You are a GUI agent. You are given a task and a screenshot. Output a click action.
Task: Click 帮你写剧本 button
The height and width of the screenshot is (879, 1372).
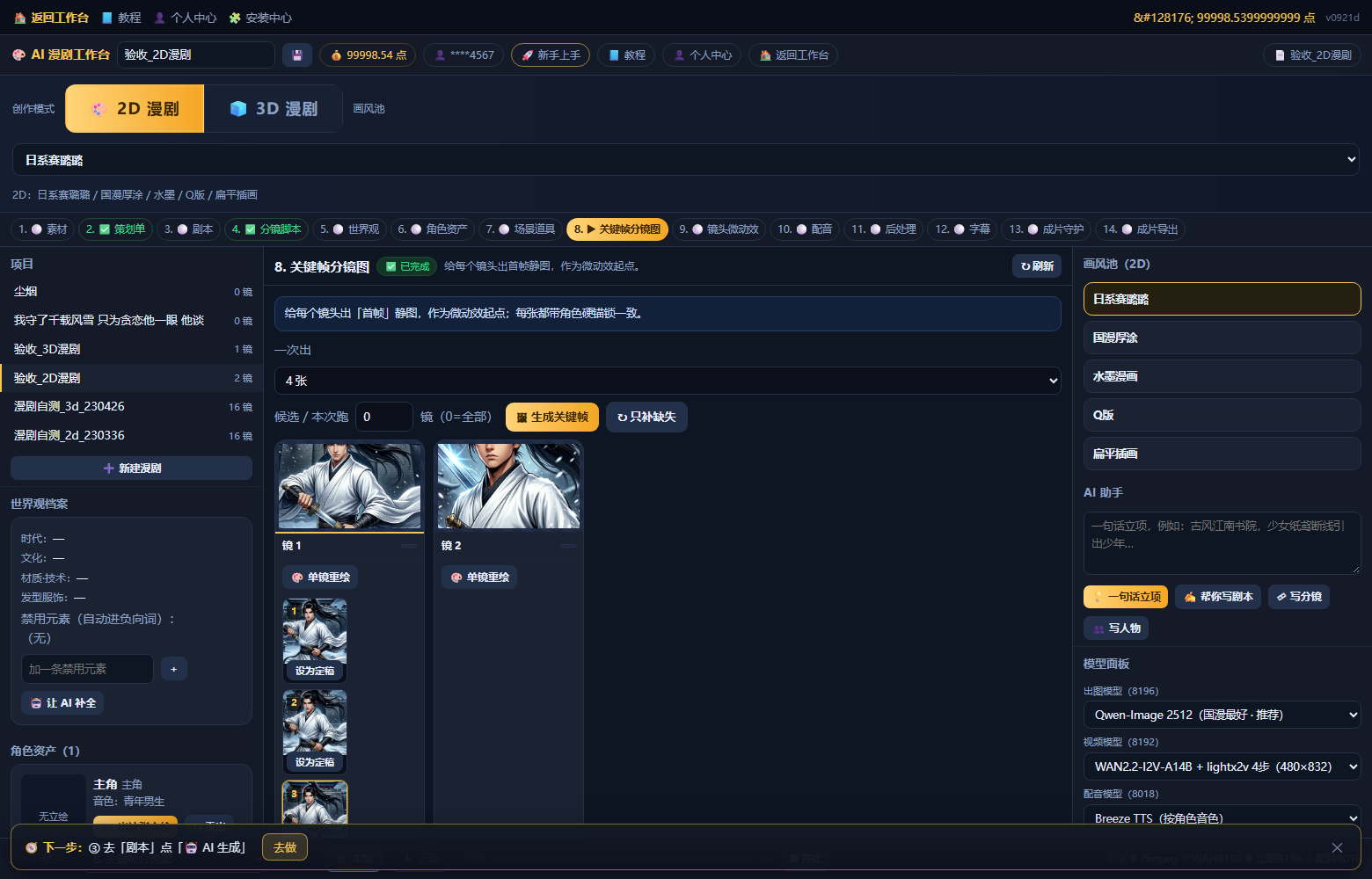1218,597
